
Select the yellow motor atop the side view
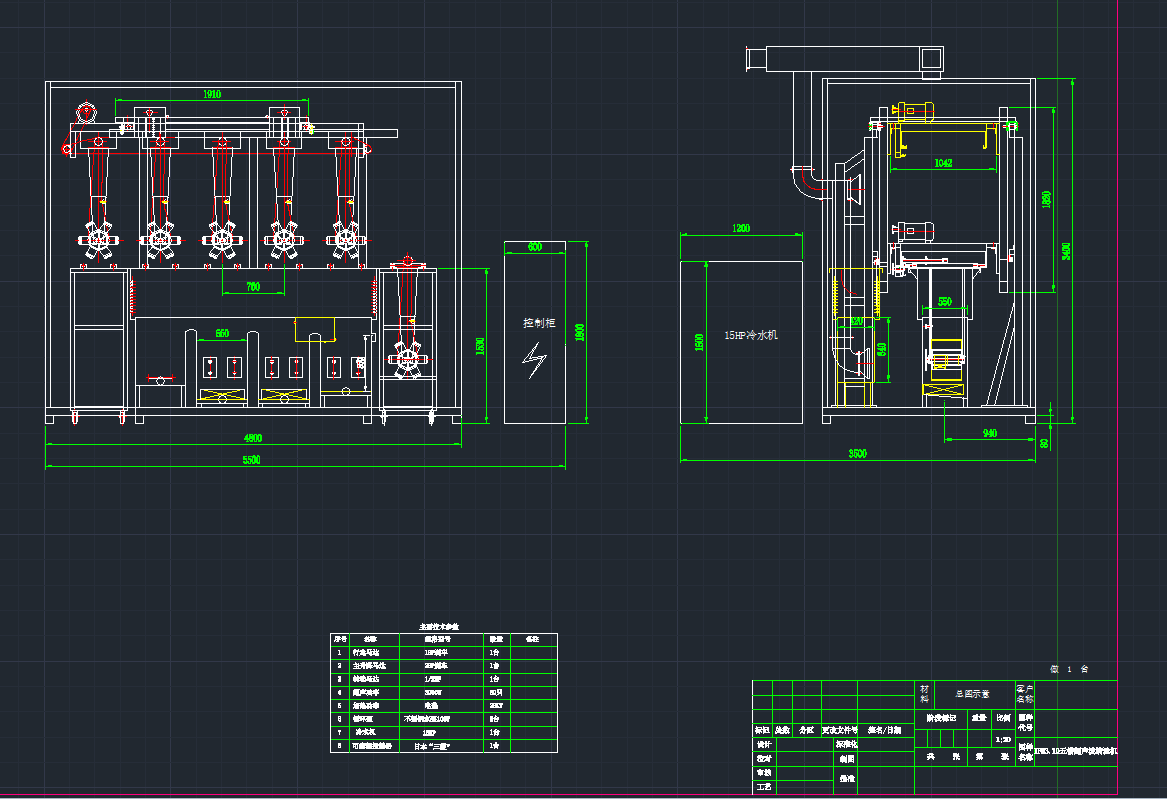915,111
